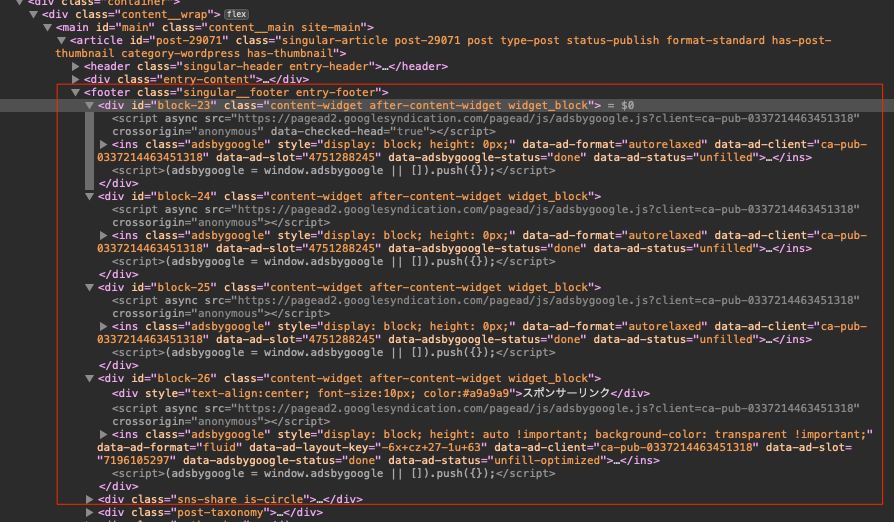
Task: Collapse the main#main element
Action: [47, 27]
